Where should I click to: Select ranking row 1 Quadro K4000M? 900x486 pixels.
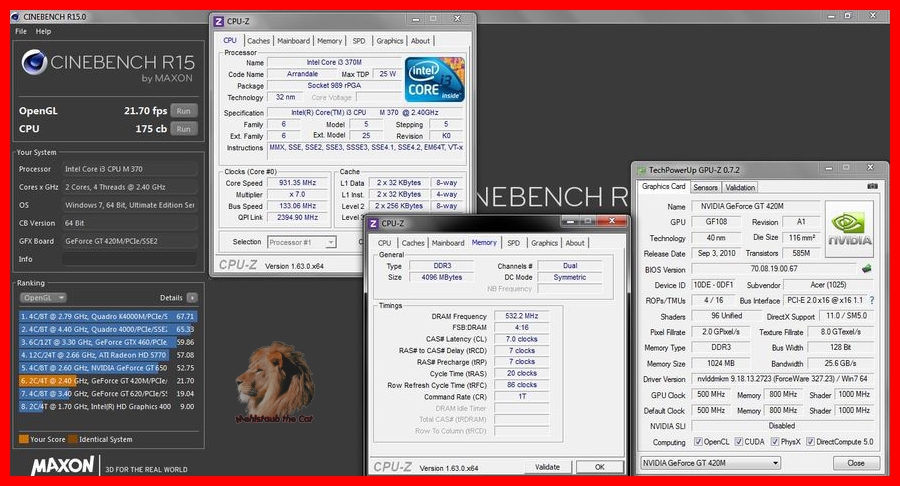point(107,316)
